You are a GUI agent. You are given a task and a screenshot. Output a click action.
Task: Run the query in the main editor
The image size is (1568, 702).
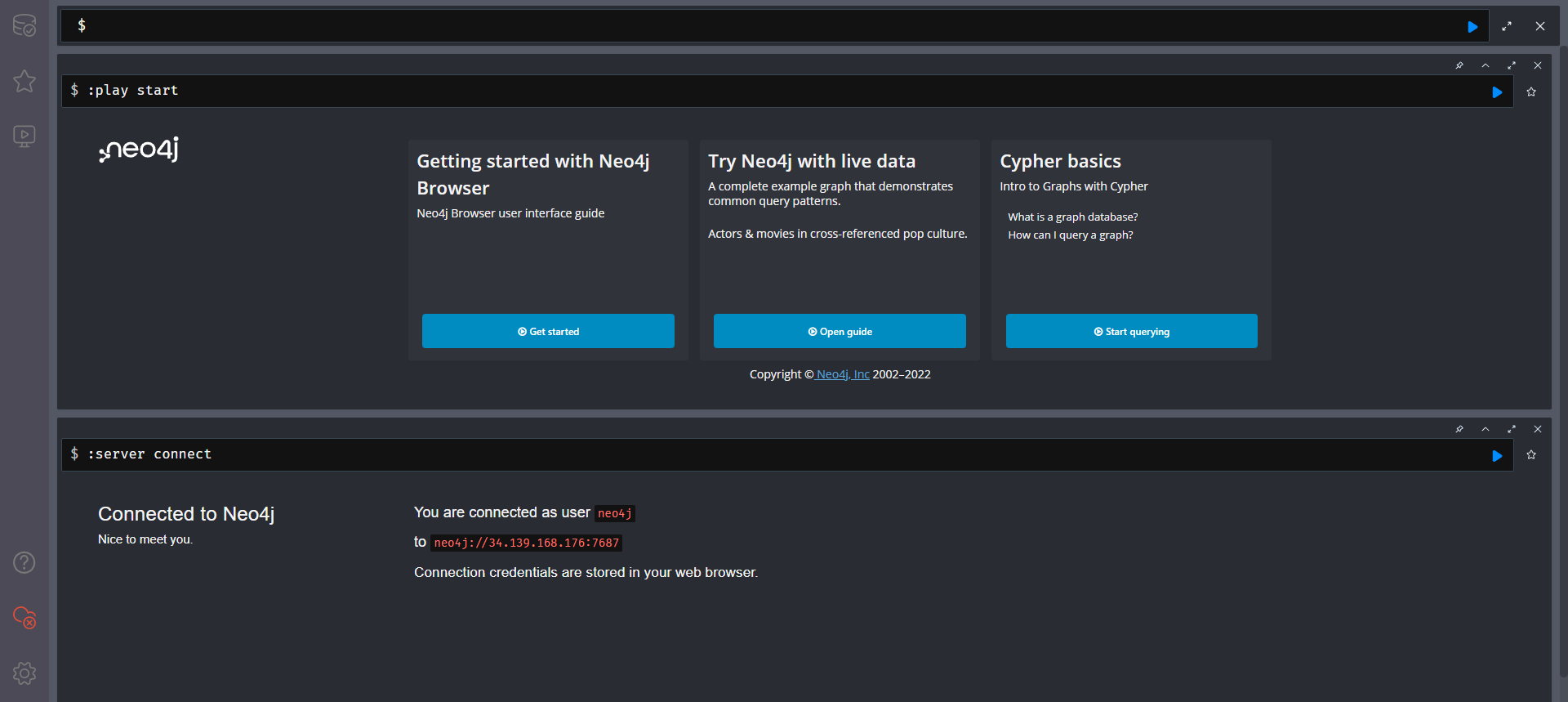[1472, 27]
